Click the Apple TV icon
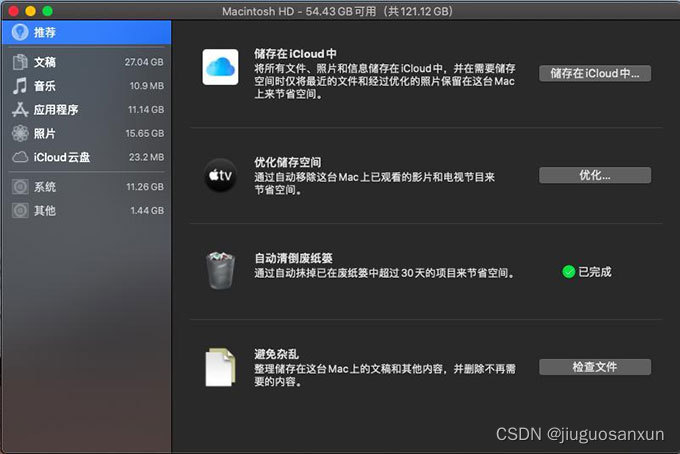This screenshot has height=454, width=680. 220,176
